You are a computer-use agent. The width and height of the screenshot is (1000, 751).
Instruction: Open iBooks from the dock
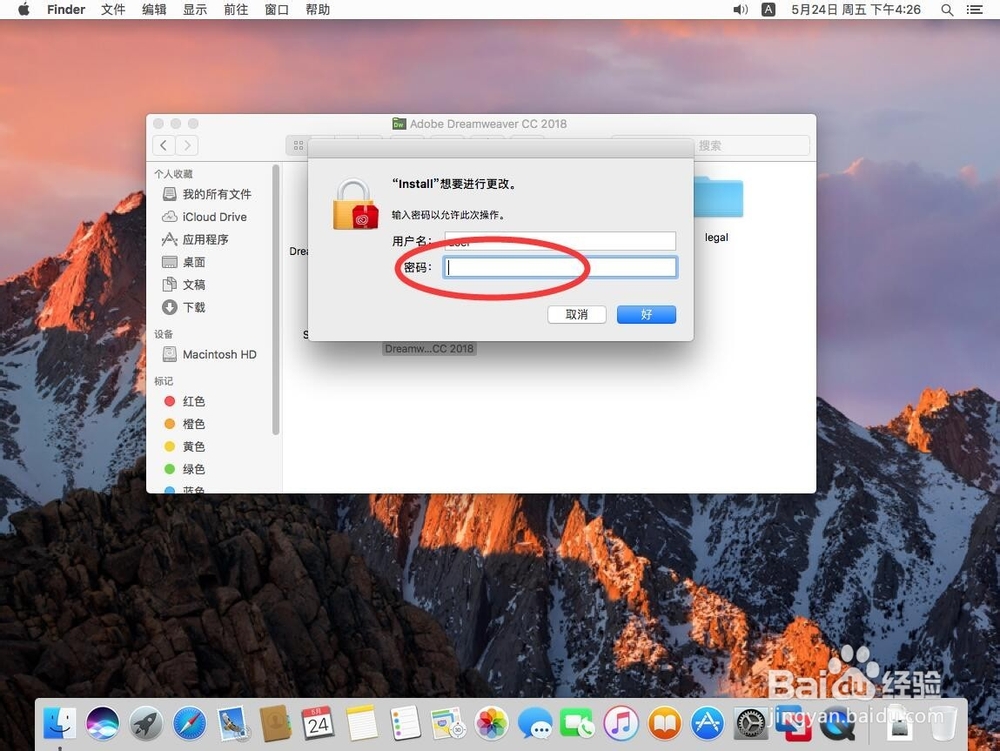[x=665, y=724]
